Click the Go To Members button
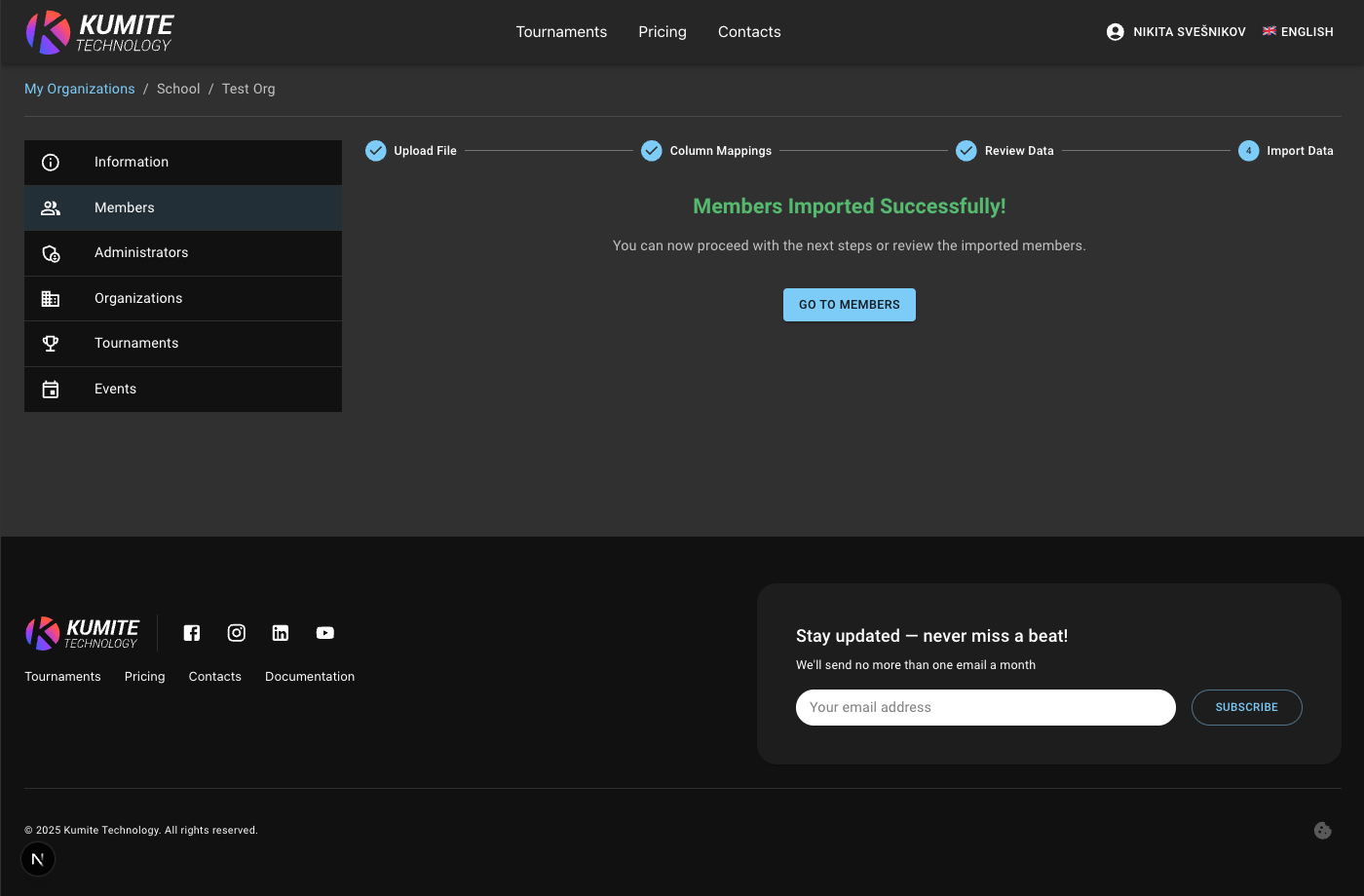 (849, 305)
